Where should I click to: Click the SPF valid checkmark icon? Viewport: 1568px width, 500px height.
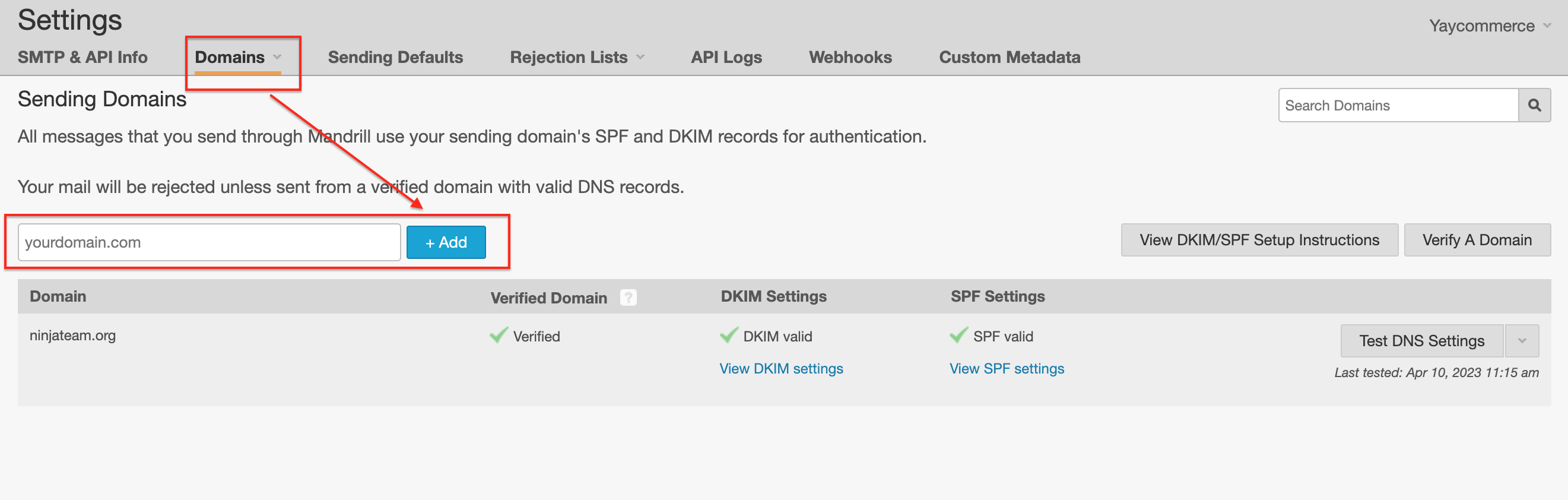click(x=958, y=336)
